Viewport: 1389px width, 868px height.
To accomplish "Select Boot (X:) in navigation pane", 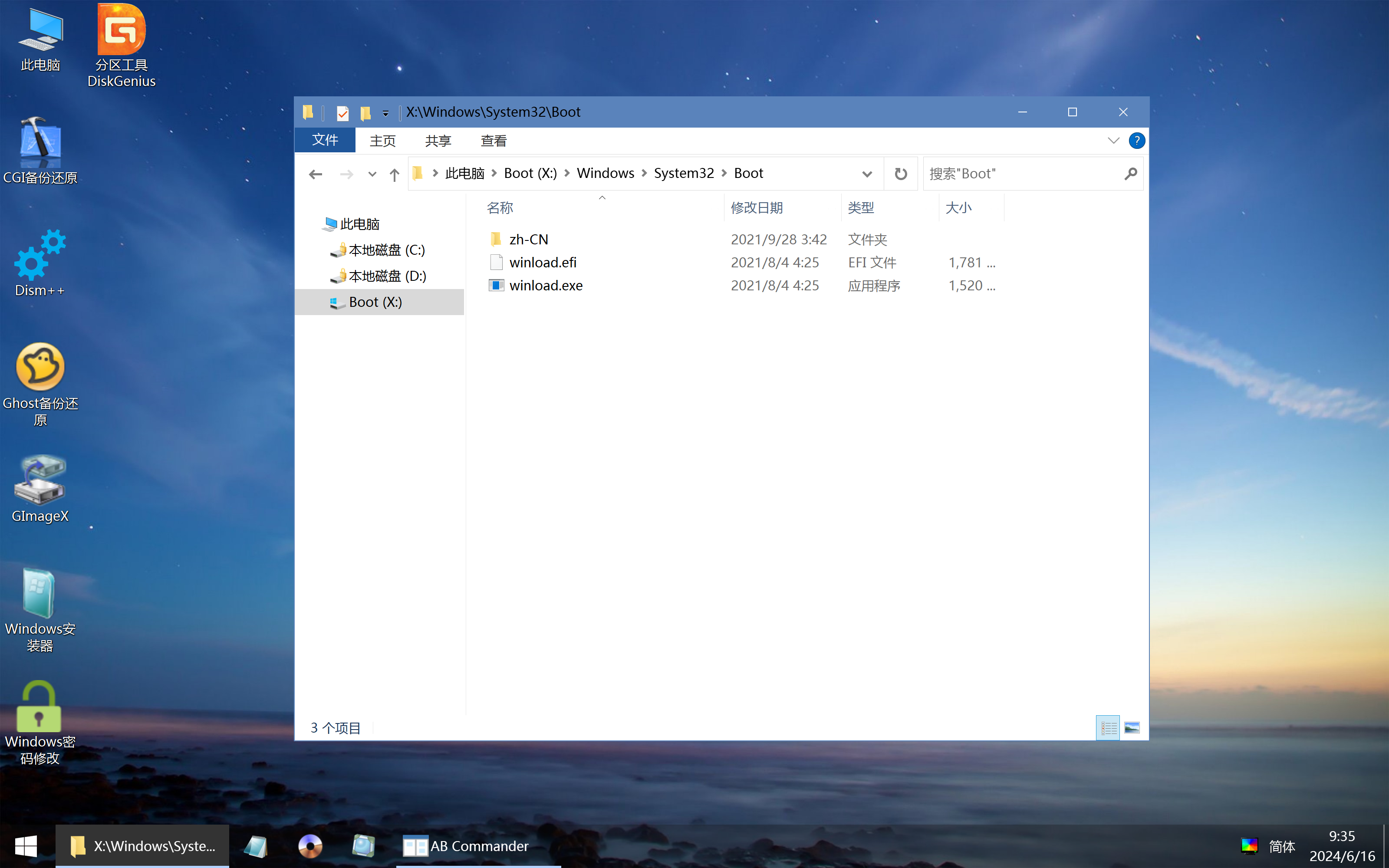I will [x=379, y=302].
